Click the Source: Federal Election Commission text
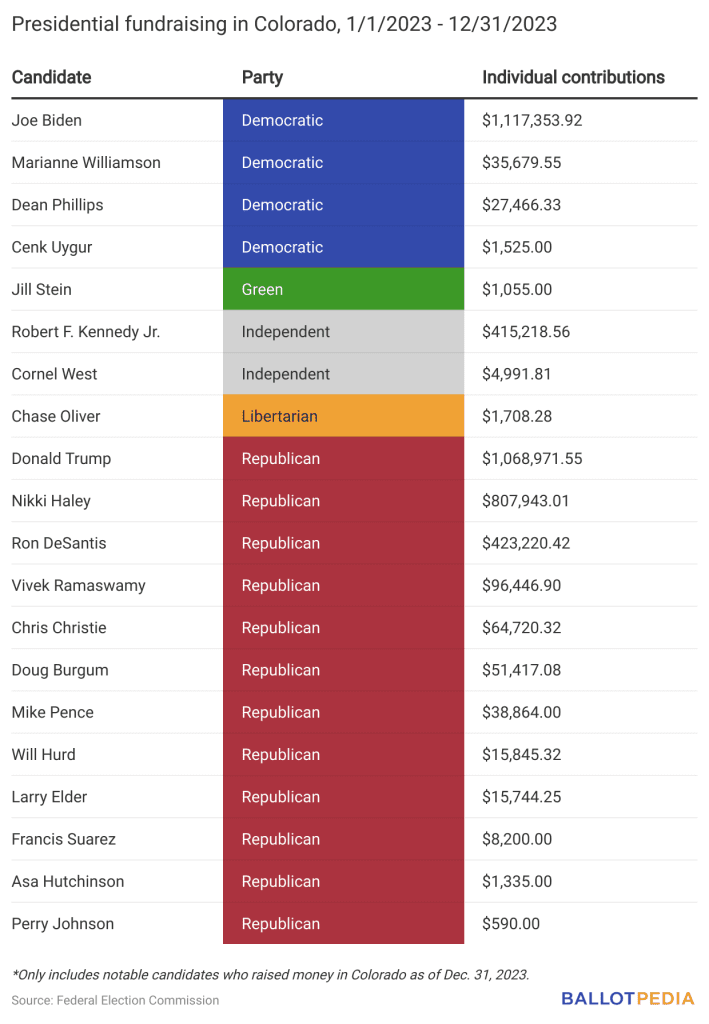The image size is (709, 1024). click(115, 1000)
